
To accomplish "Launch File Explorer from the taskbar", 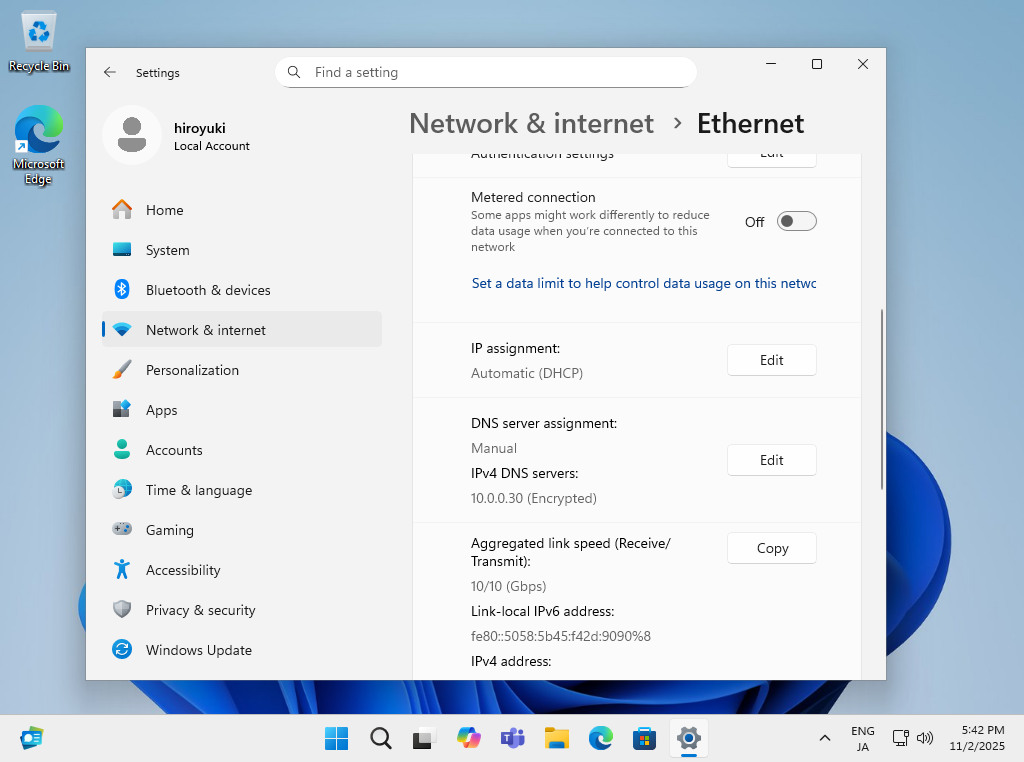I will point(557,739).
